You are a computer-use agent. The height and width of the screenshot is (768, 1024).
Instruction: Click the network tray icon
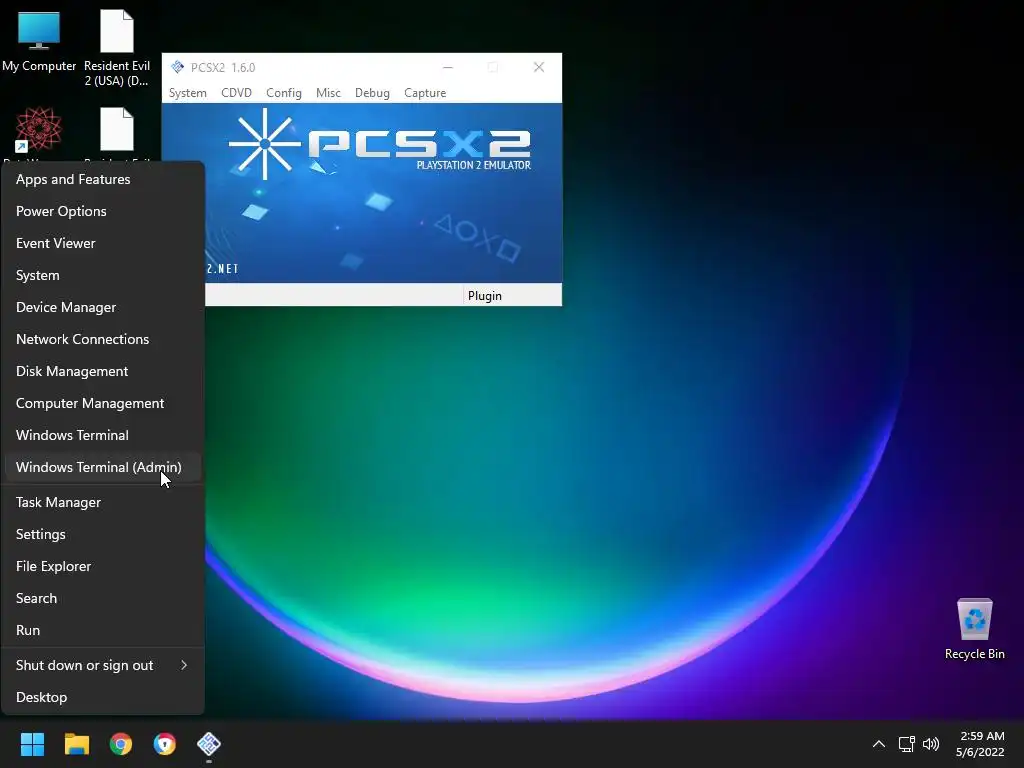pyautogui.click(x=906, y=744)
